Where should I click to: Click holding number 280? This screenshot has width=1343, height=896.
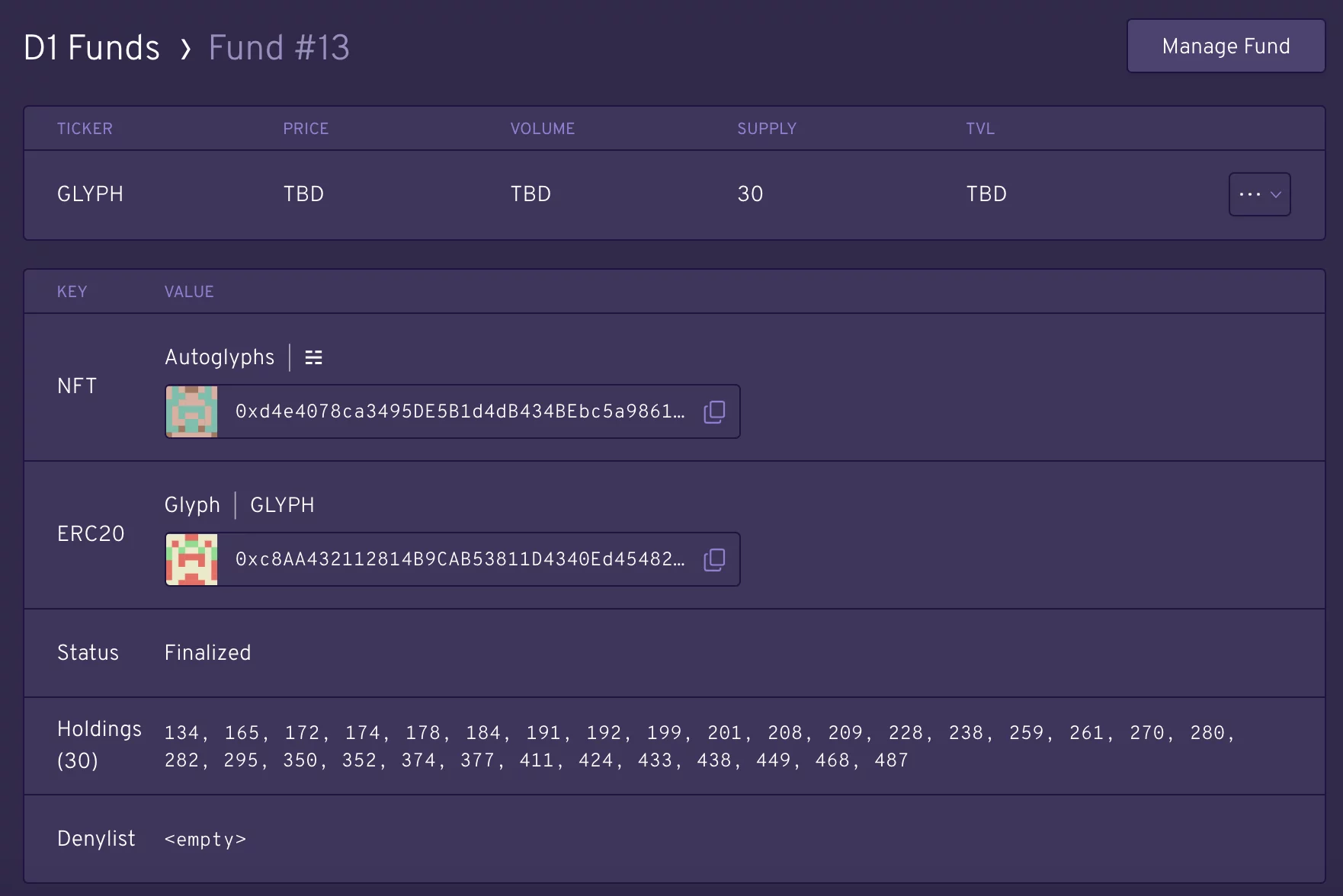pyautogui.click(x=1207, y=733)
